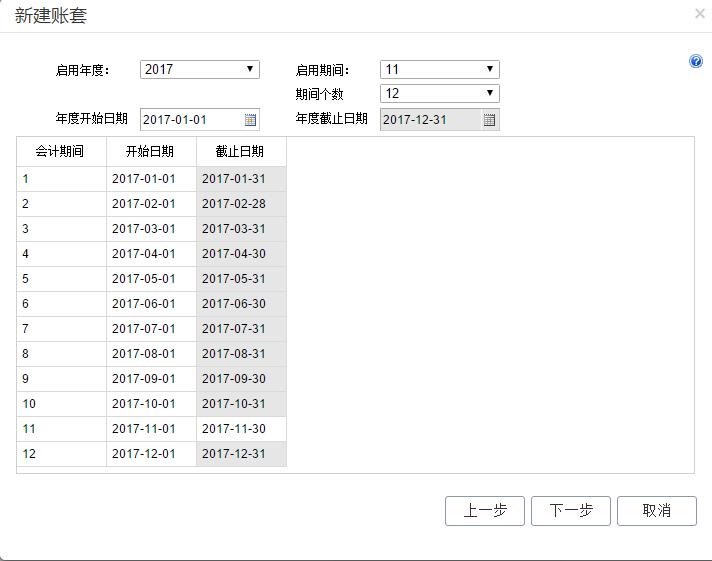712x561 pixels.
Task: Select start date cell 2017-10-01
Action: tap(151, 404)
